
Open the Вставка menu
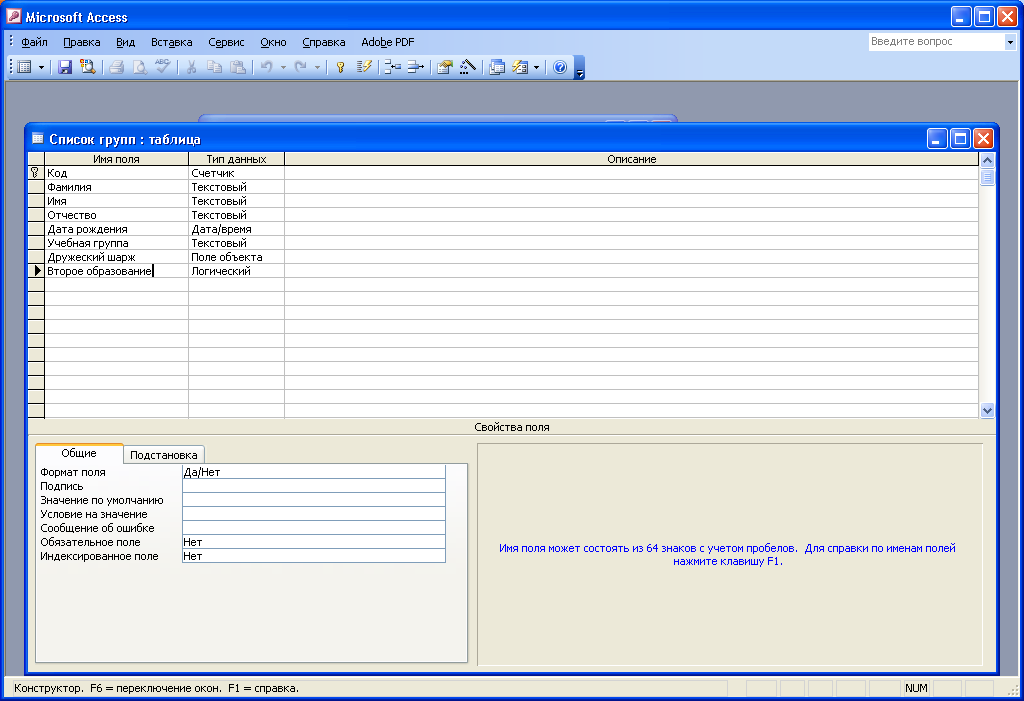(x=172, y=42)
